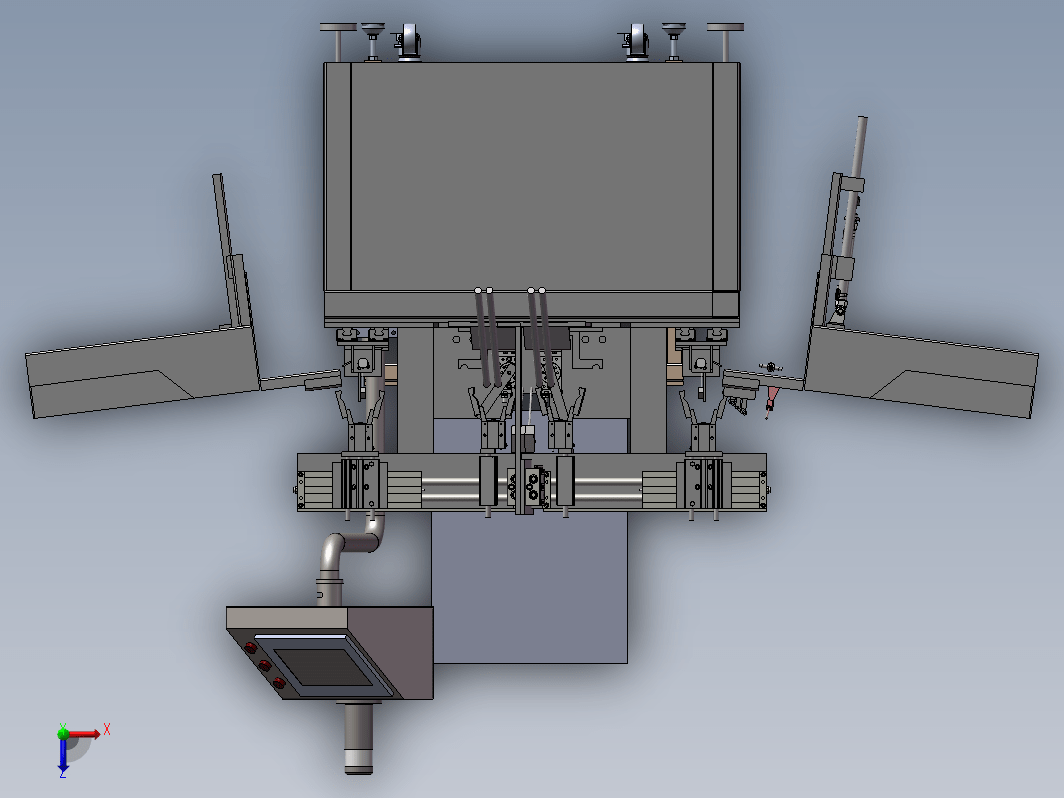This screenshot has width=1064, height=798.
Task: Click the red X axis arrow of the triad
Action: [84, 734]
